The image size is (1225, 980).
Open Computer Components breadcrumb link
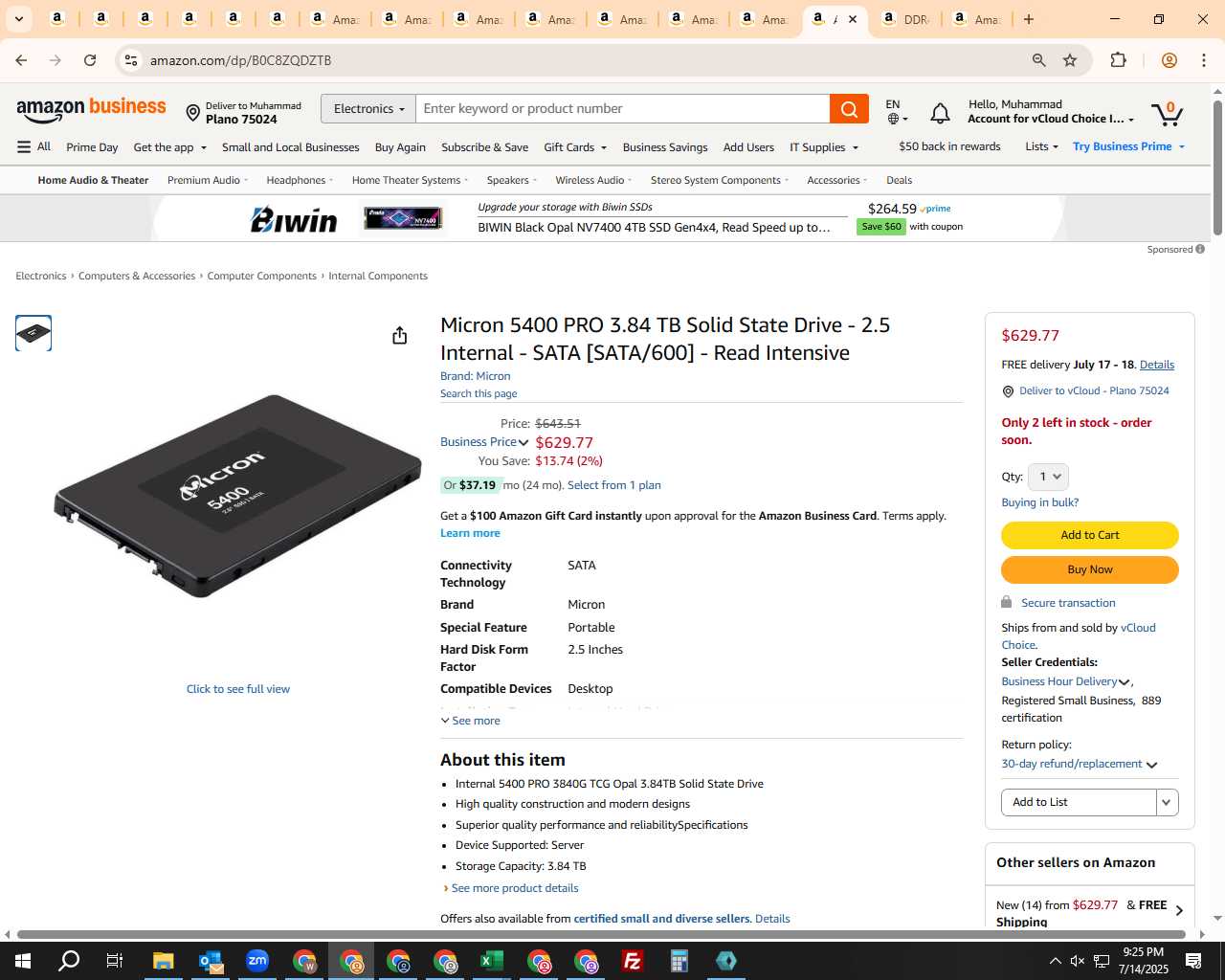(x=261, y=276)
